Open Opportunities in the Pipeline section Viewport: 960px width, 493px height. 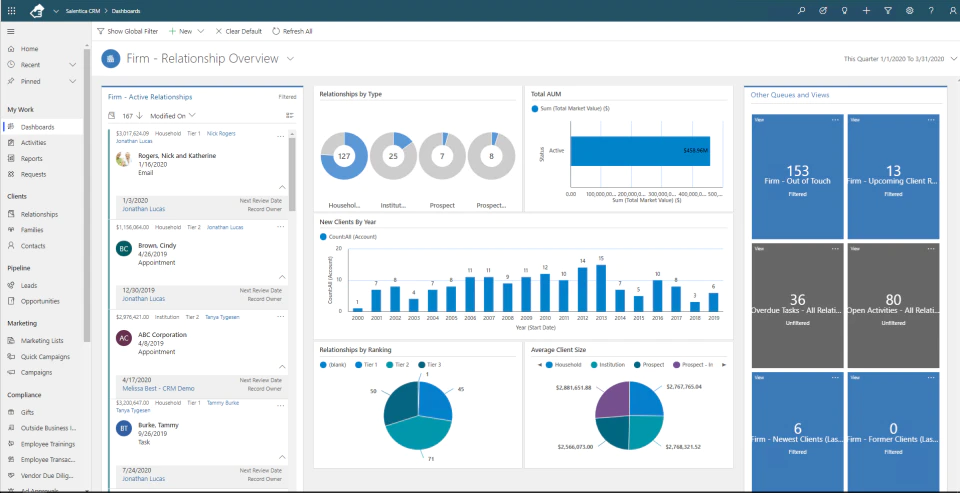(x=40, y=301)
